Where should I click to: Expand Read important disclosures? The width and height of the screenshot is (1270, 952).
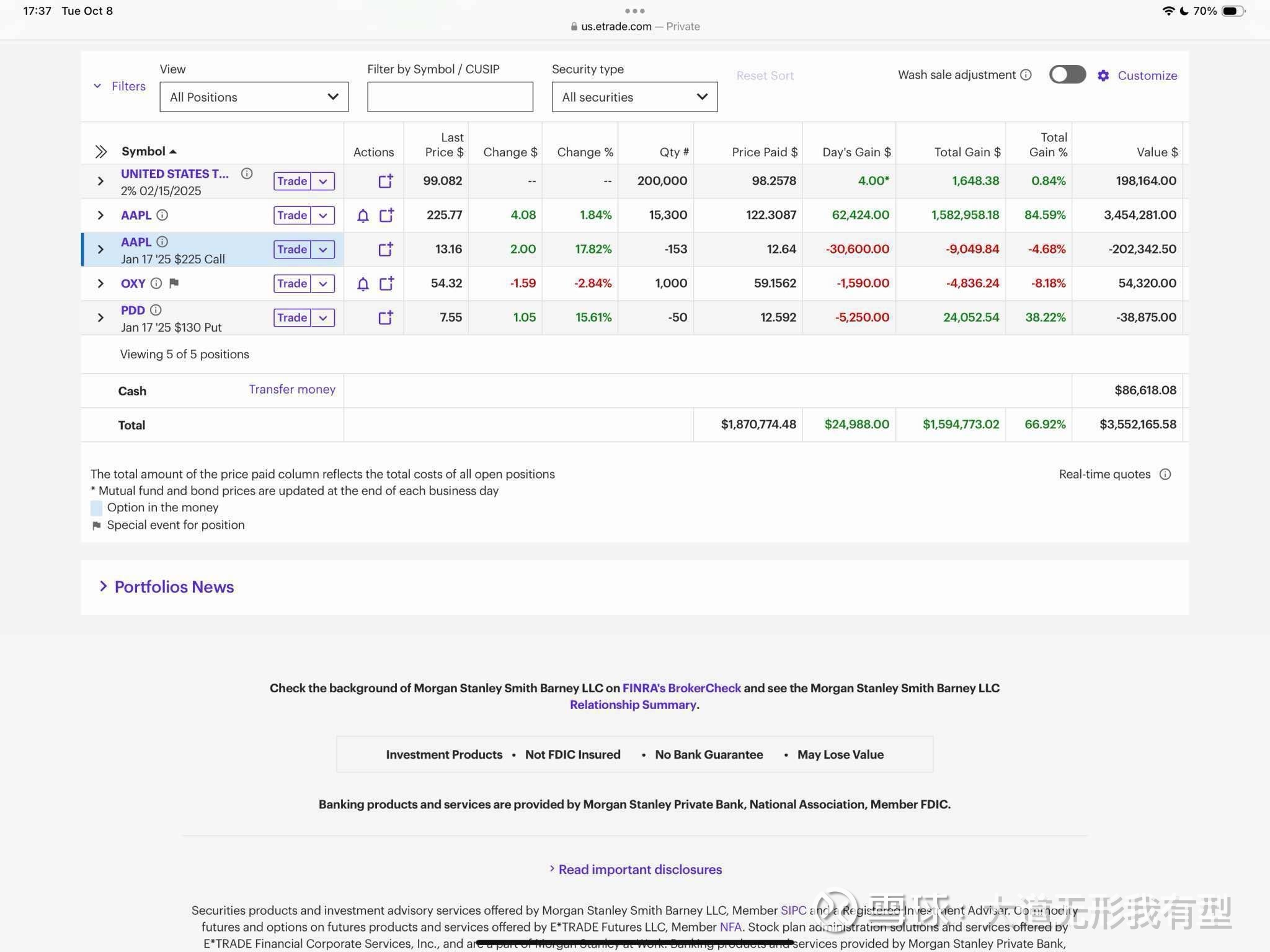click(x=635, y=870)
